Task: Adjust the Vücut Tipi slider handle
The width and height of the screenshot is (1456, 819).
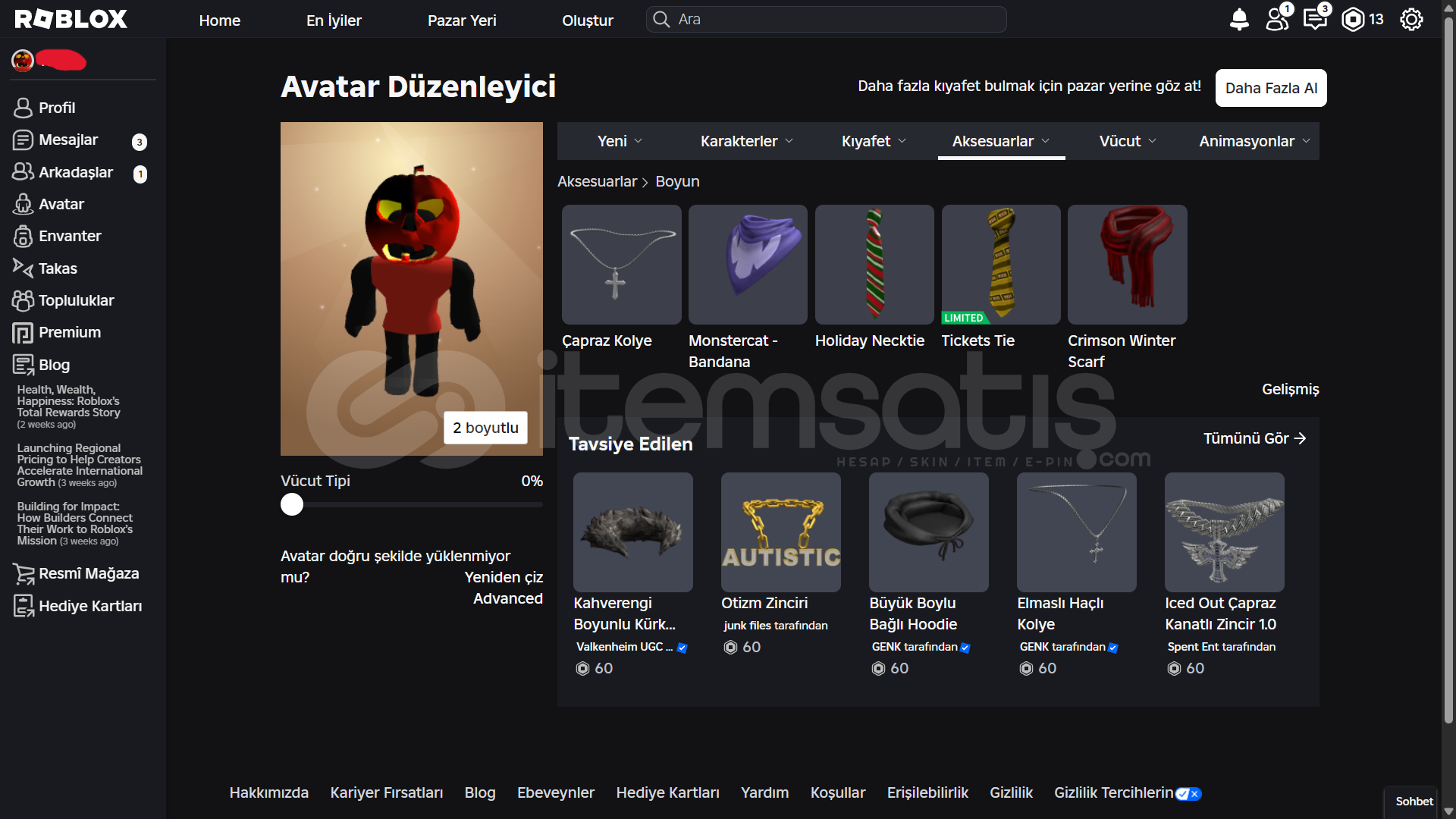Action: [292, 504]
